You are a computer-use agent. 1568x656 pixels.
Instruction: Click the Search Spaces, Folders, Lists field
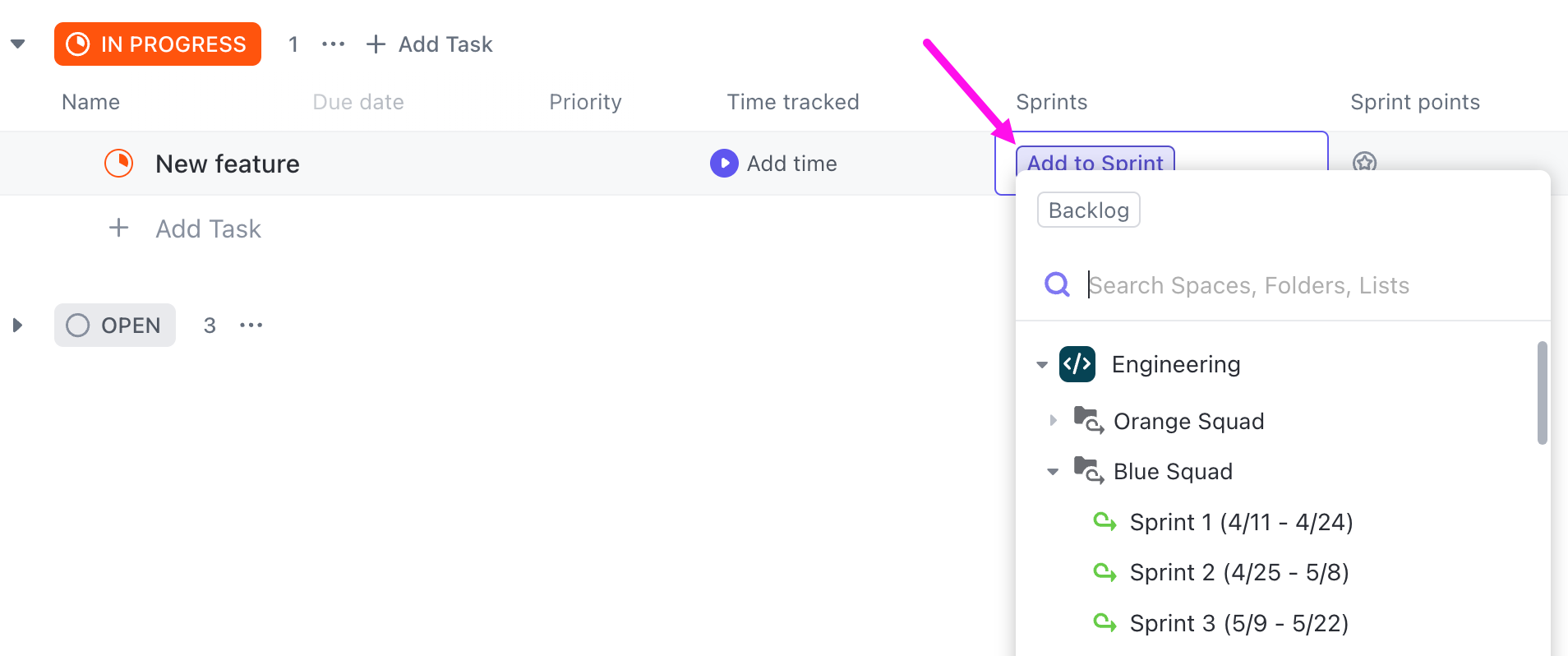[1249, 284]
